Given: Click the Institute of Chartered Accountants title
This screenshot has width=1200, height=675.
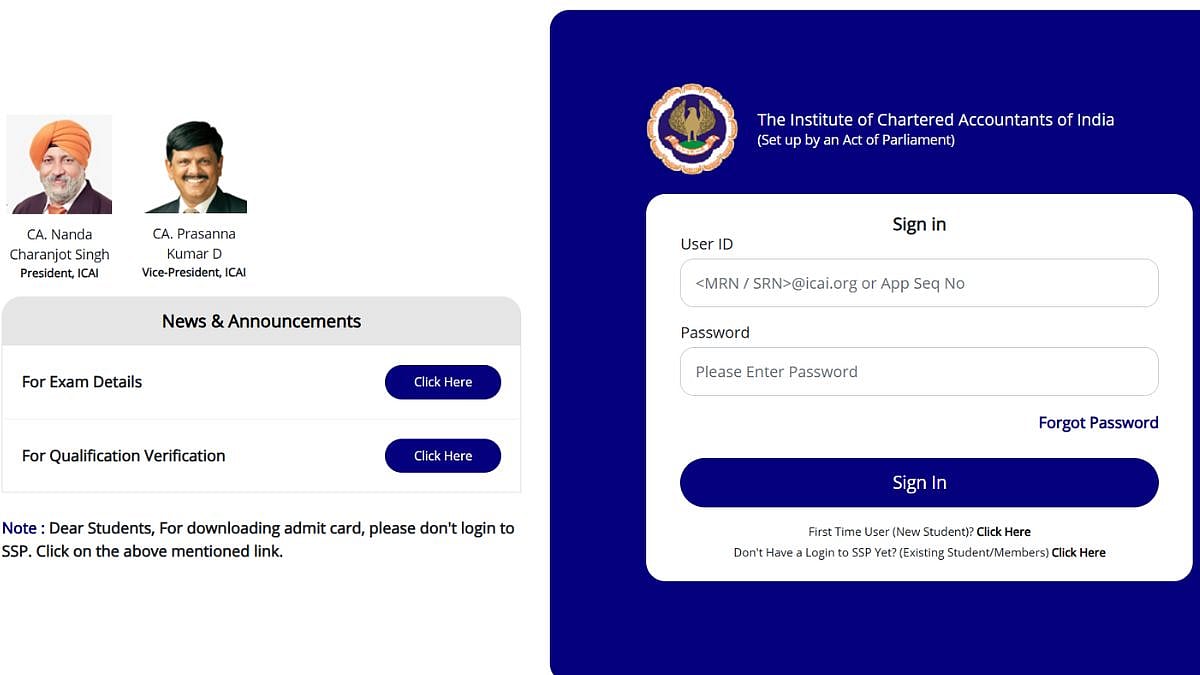Looking at the screenshot, I should pos(936,119).
